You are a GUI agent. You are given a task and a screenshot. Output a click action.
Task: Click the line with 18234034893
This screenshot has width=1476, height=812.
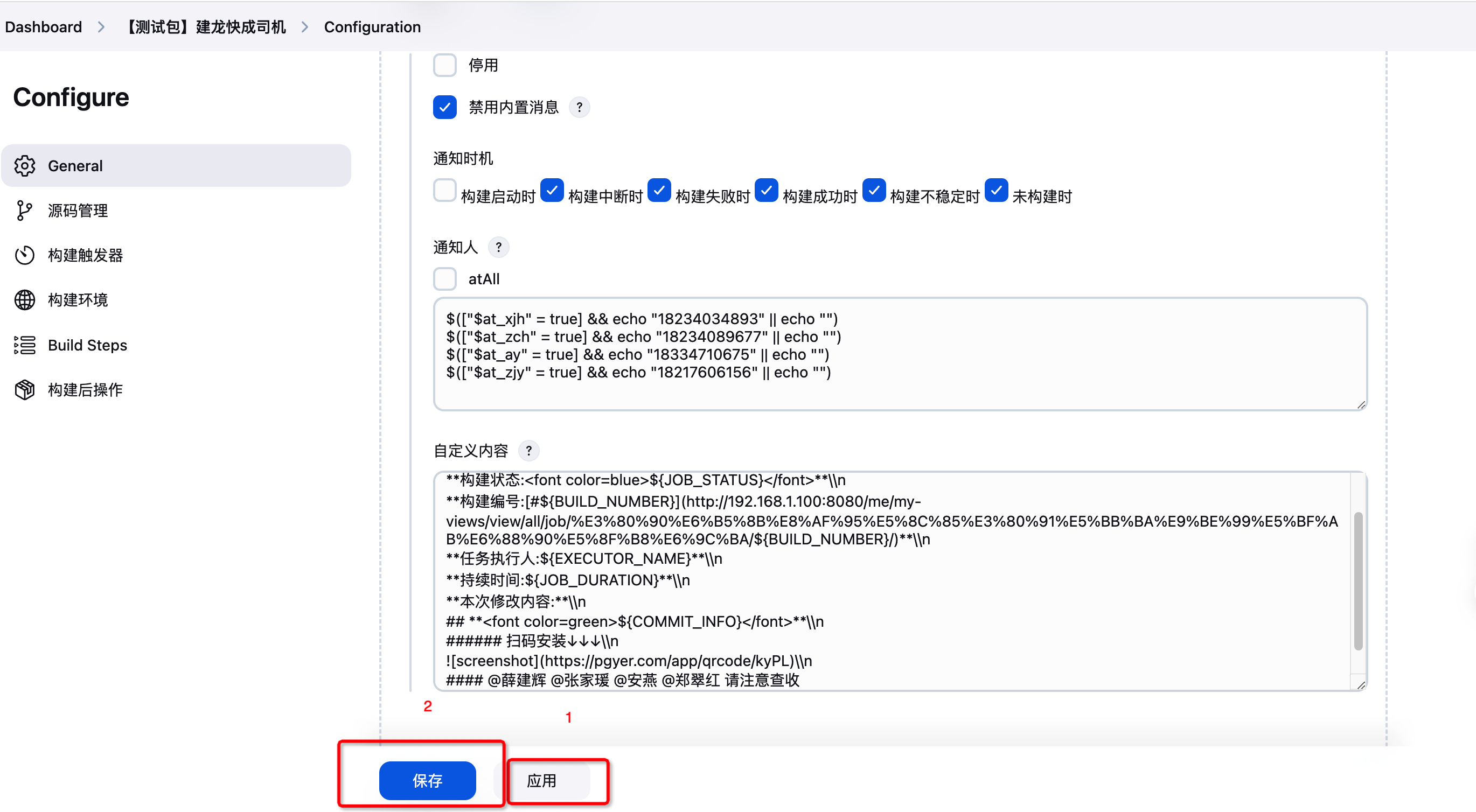(x=642, y=319)
